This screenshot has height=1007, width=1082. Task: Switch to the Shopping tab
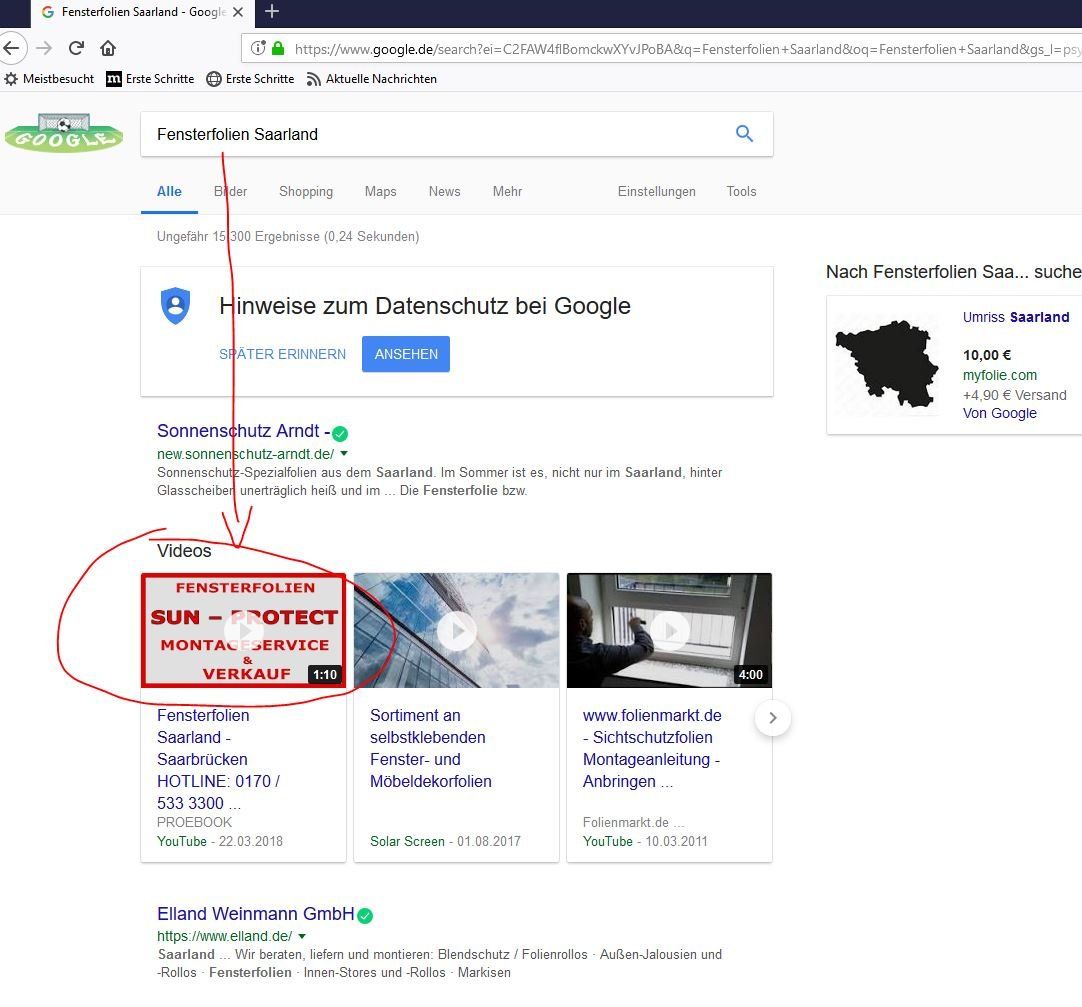306,191
